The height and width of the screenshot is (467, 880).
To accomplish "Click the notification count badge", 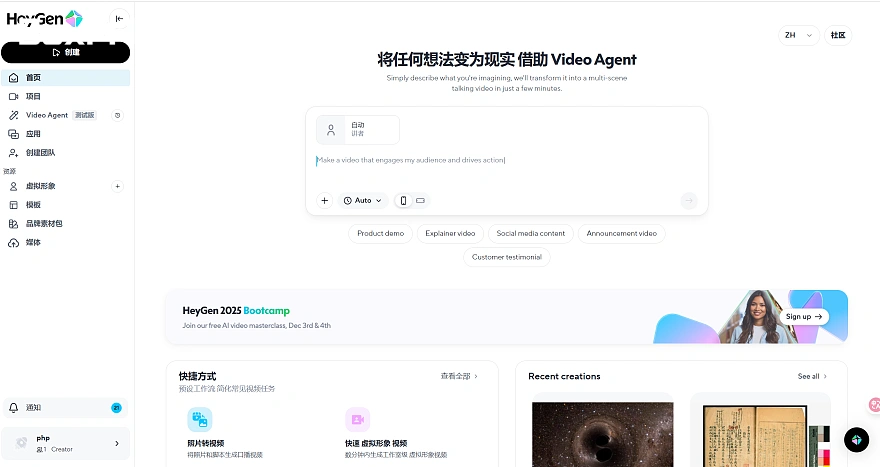I will [x=116, y=408].
